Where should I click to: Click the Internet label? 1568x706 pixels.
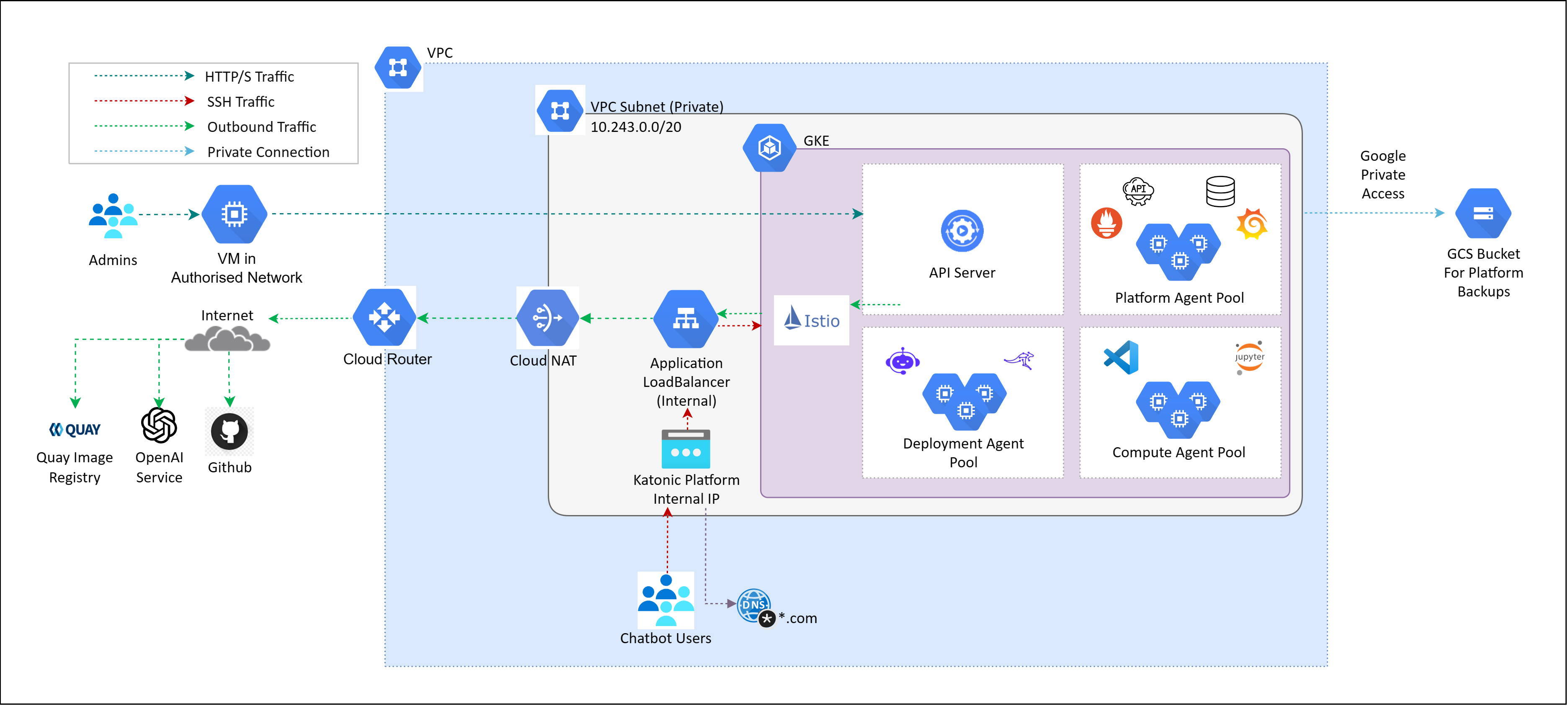pos(227,315)
